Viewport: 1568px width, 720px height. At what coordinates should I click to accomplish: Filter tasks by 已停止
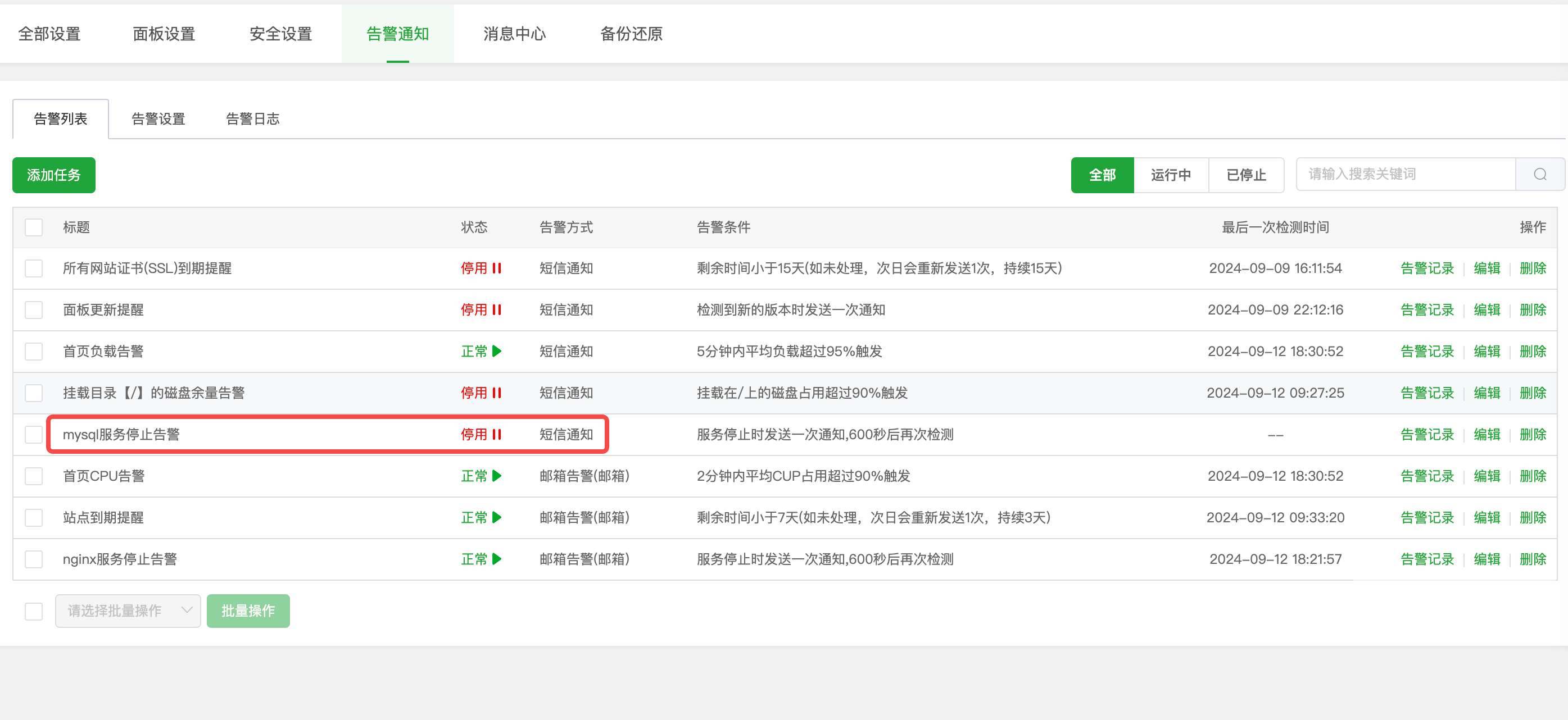pyautogui.click(x=1246, y=175)
